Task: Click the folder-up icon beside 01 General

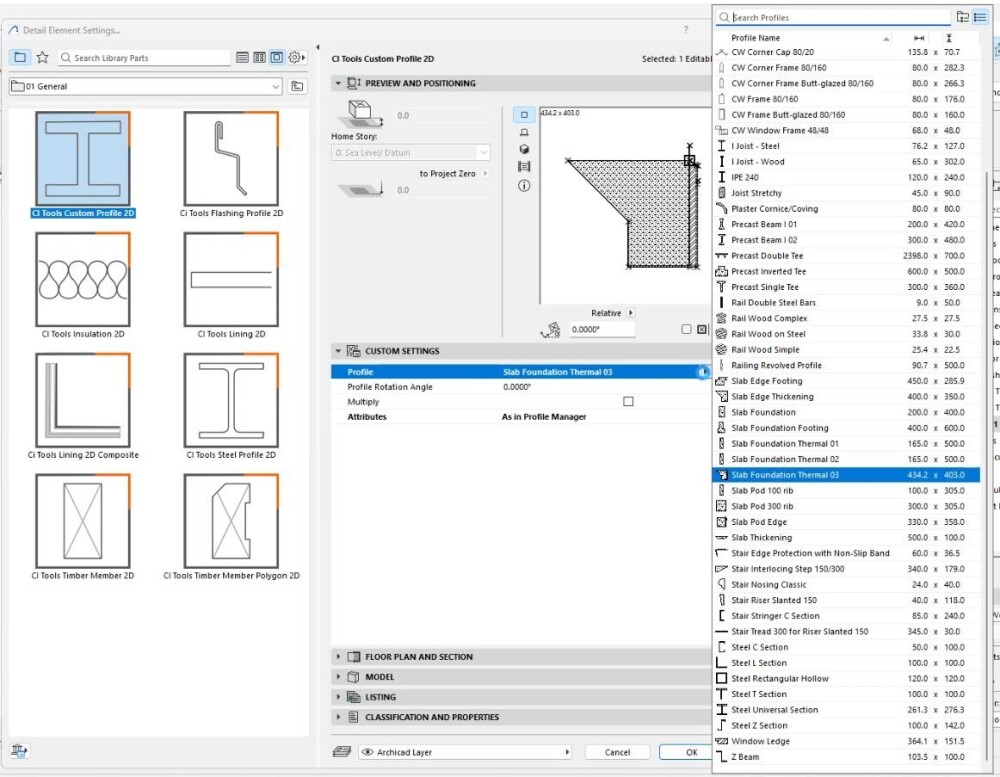Action: click(x=297, y=87)
